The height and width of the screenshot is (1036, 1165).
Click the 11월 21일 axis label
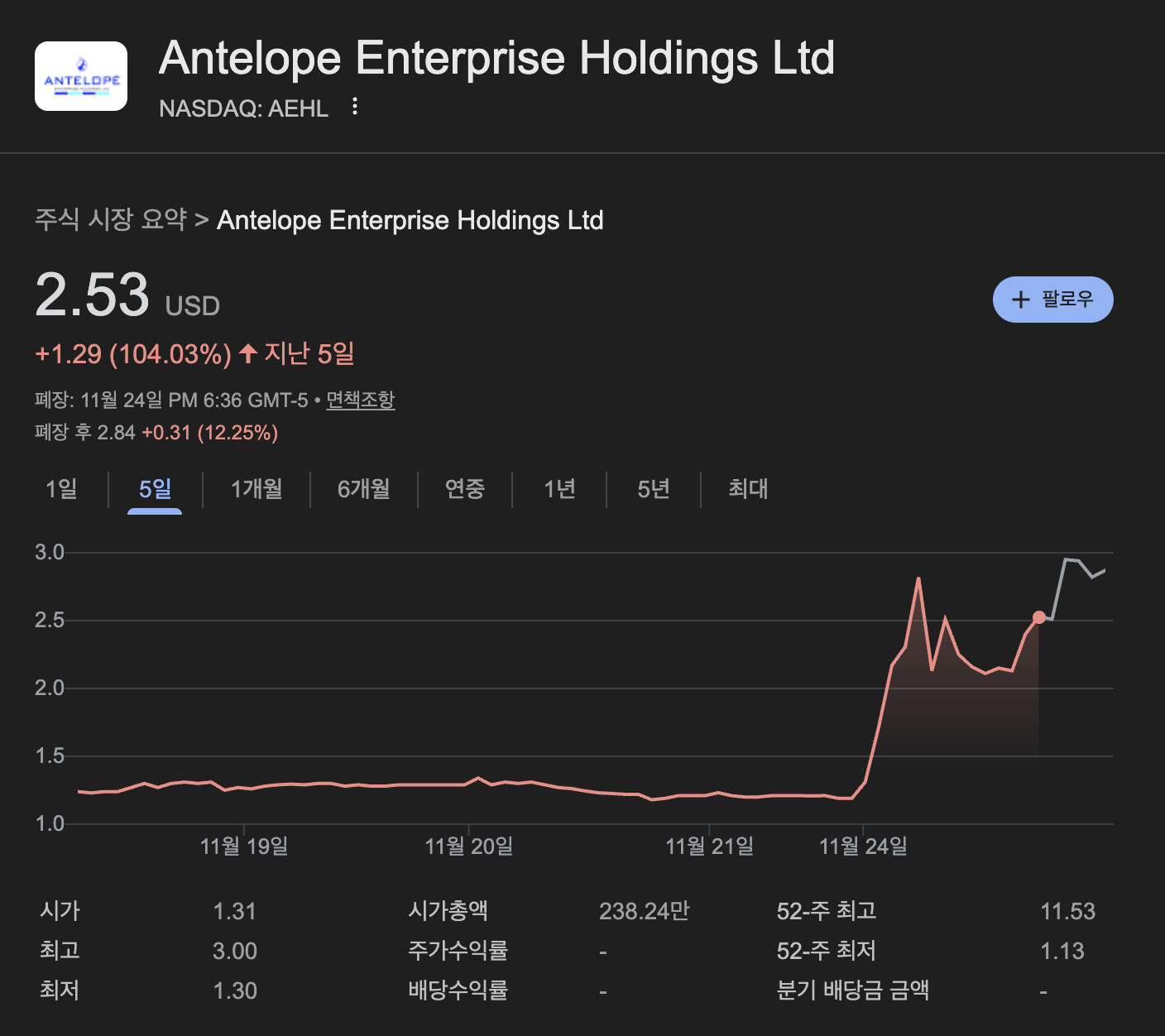[x=710, y=847]
